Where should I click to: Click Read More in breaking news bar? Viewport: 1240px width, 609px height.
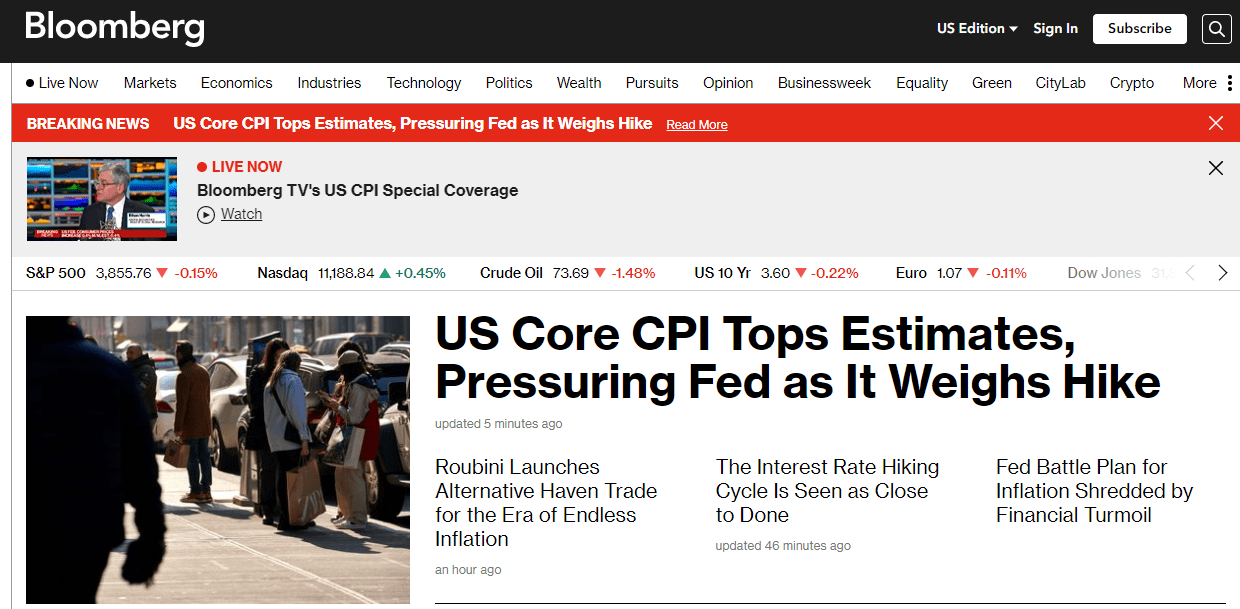[x=697, y=124]
